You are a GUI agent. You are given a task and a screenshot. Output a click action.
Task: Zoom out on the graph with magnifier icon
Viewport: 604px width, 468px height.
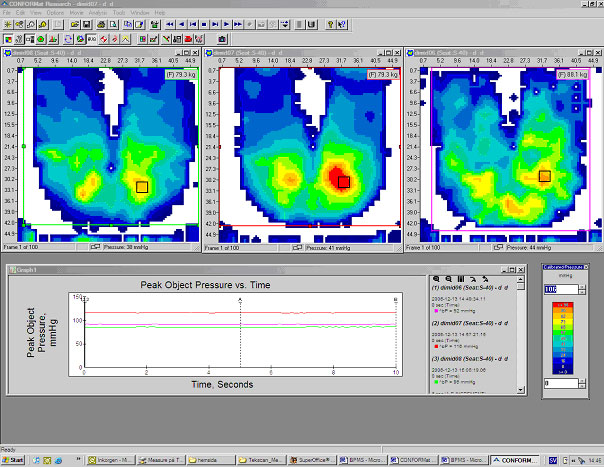(x=449, y=278)
